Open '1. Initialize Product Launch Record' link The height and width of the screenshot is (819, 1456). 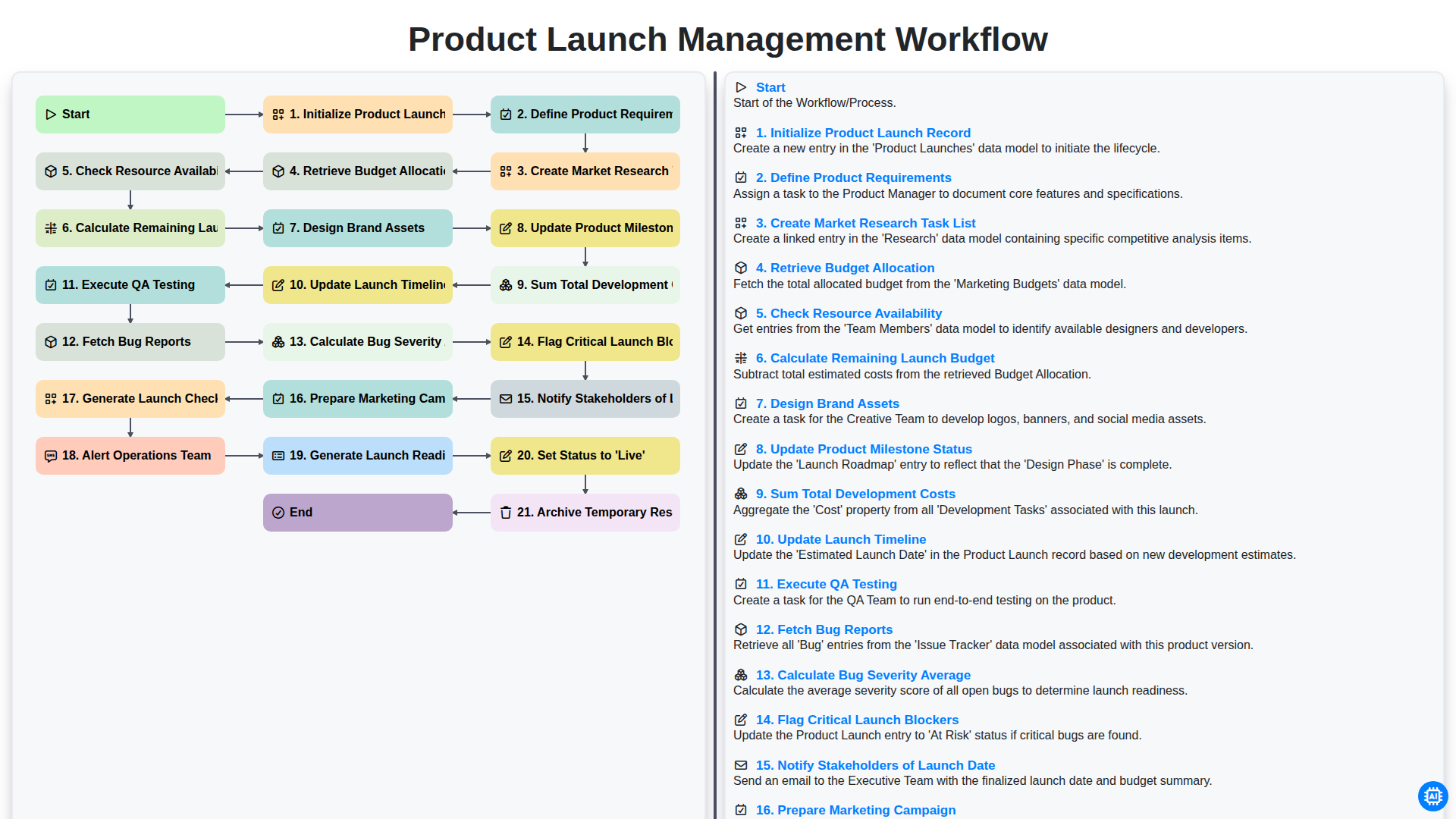click(x=863, y=133)
